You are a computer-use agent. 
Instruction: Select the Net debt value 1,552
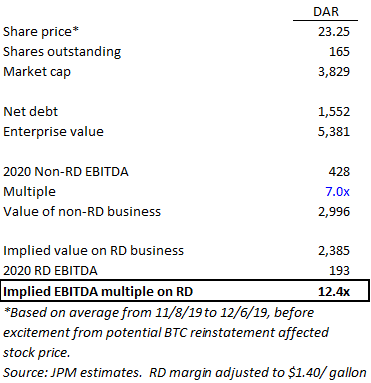pyautogui.click(x=334, y=112)
